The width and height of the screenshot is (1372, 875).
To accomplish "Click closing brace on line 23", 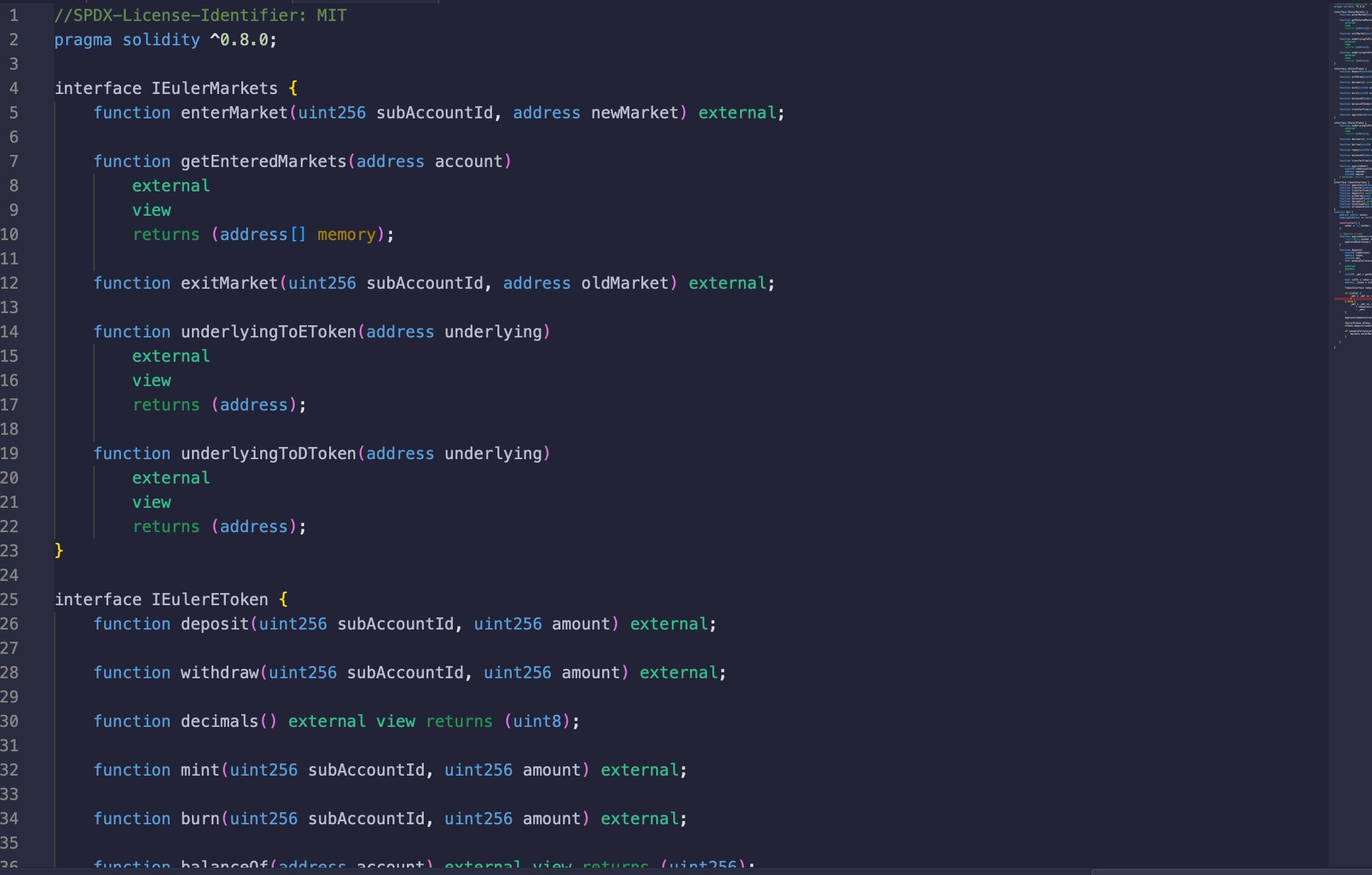I will [x=59, y=550].
